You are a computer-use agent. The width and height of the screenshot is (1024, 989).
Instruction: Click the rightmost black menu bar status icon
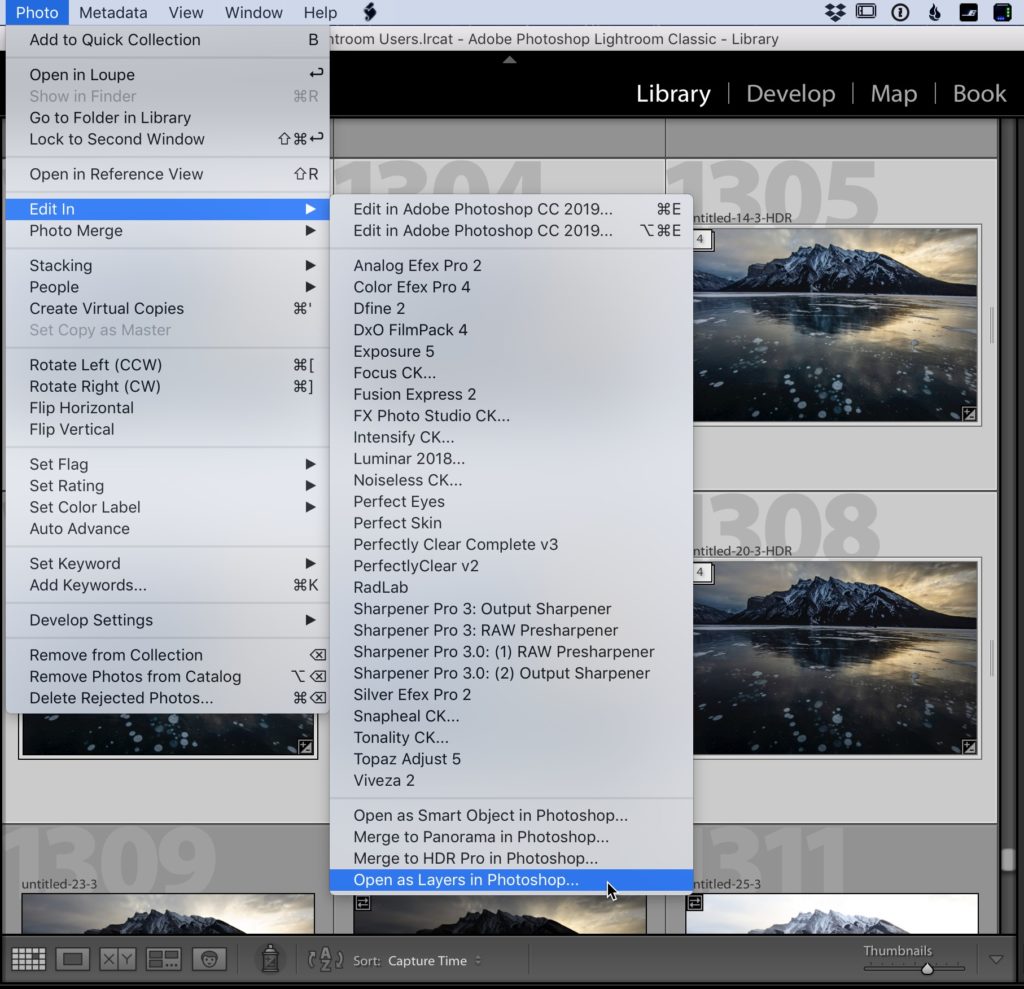point(1002,12)
